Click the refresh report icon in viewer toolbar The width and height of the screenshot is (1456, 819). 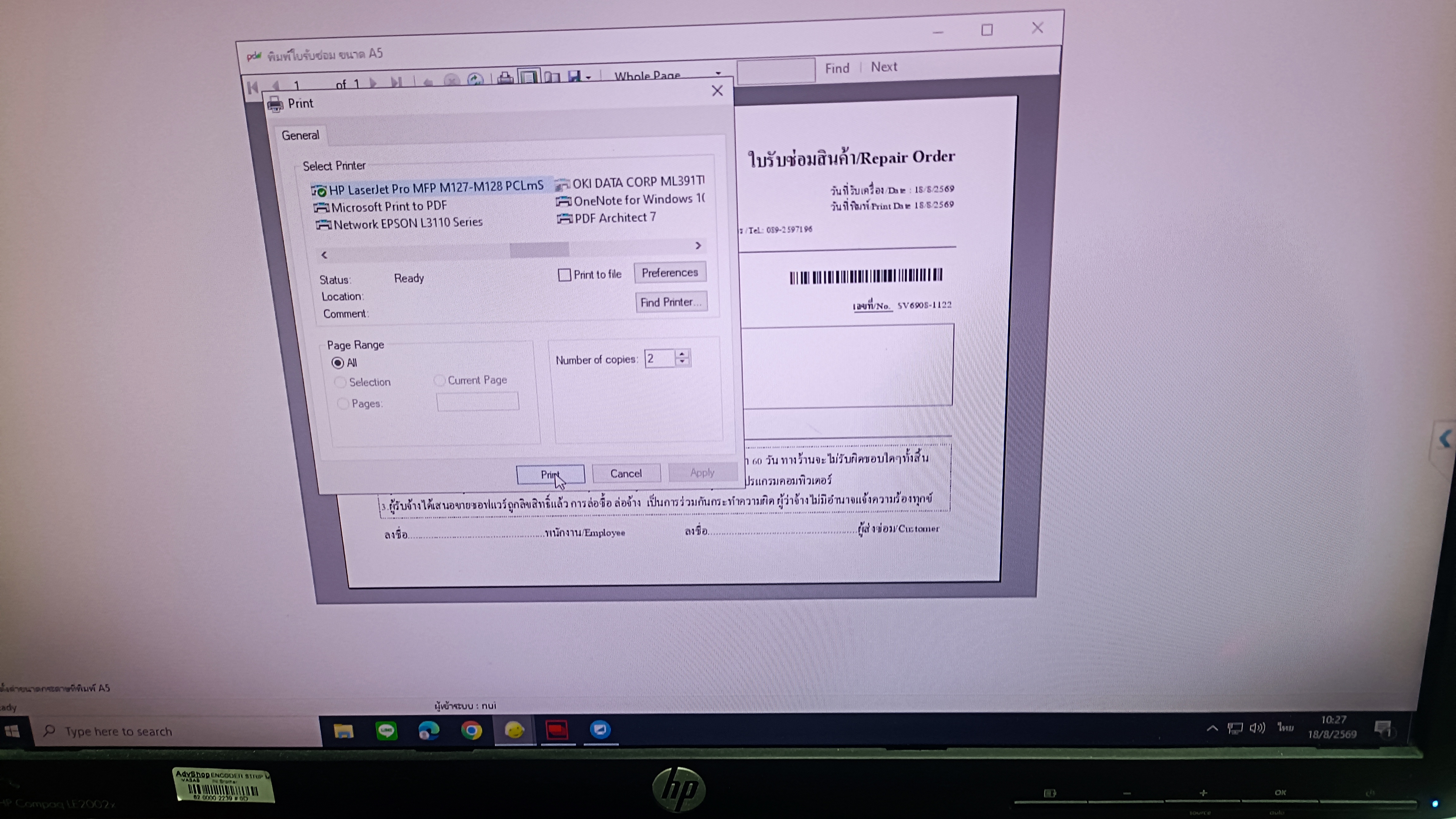(x=475, y=79)
